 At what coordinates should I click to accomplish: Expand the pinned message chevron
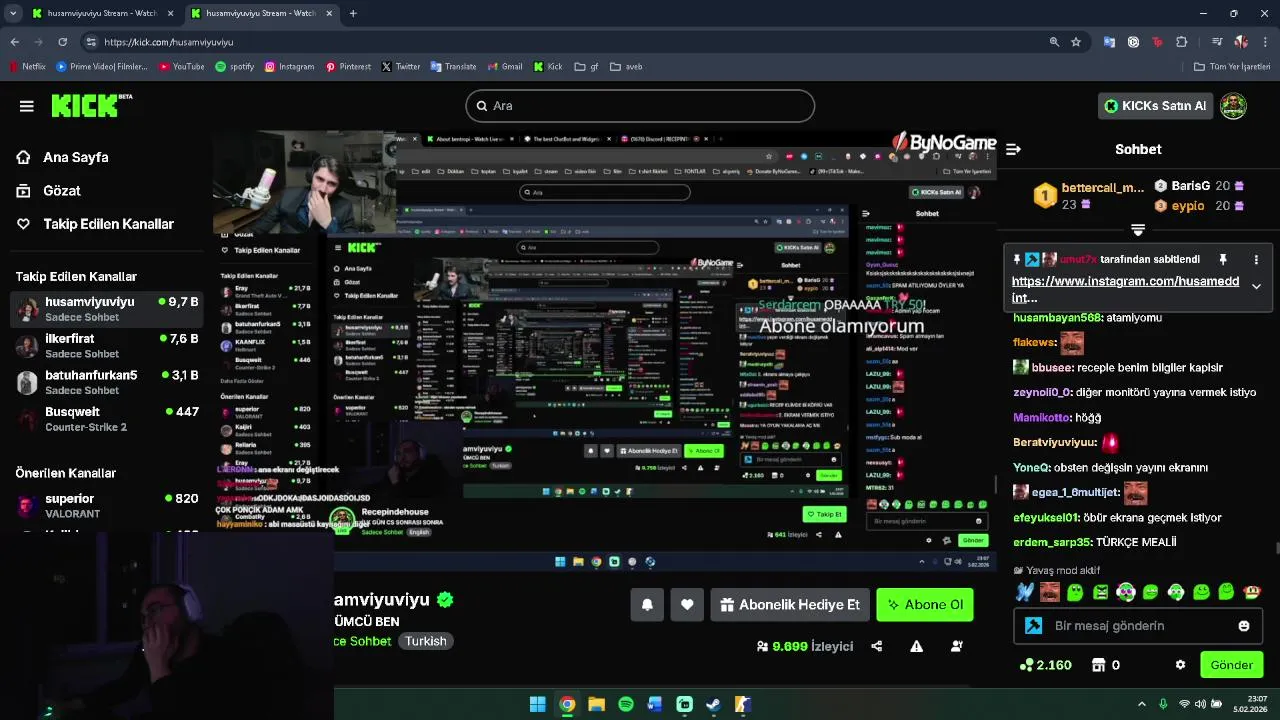pyautogui.click(x=1256, y=286)
